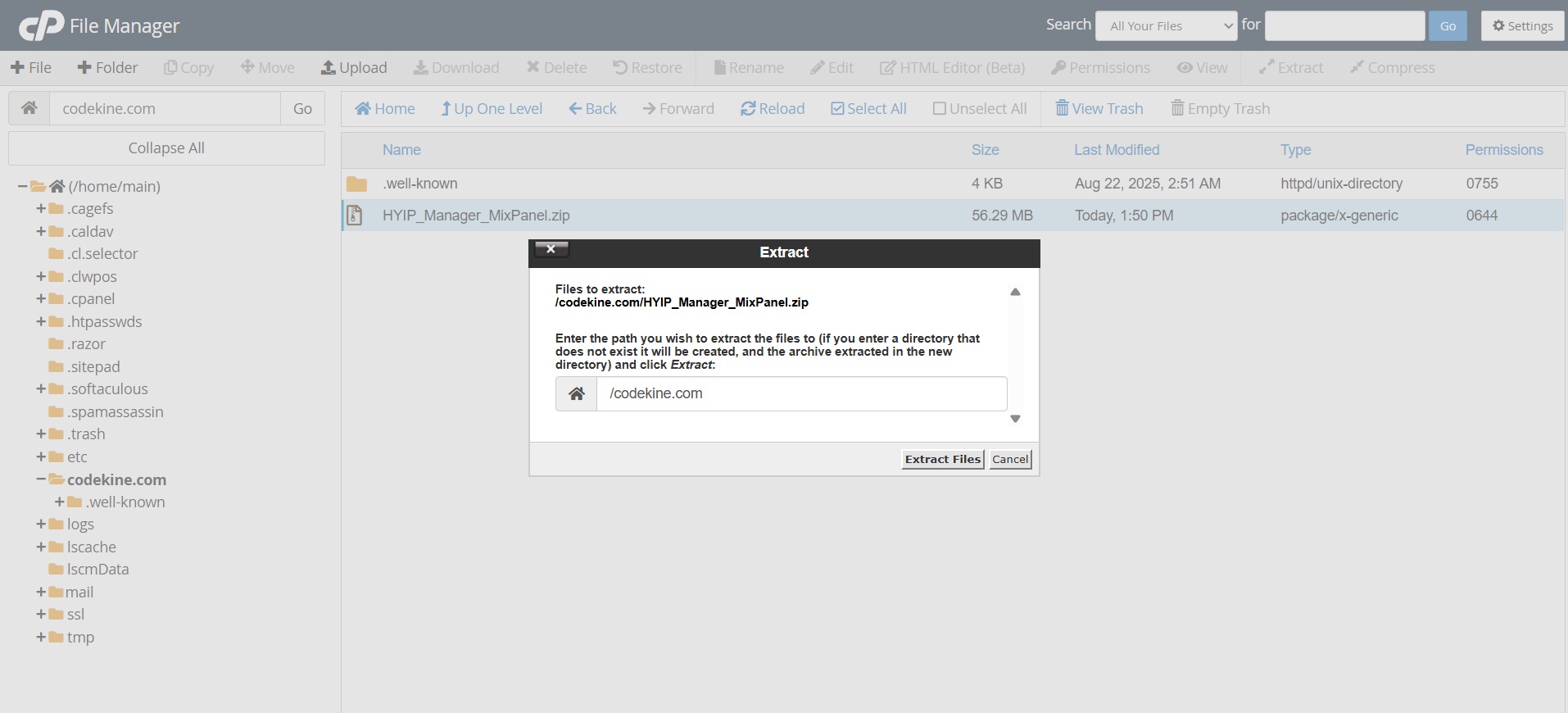This screenshot has width=1568, height=713.
Task: Create a new folder with Folder button
Action: (x=107, y=67)
